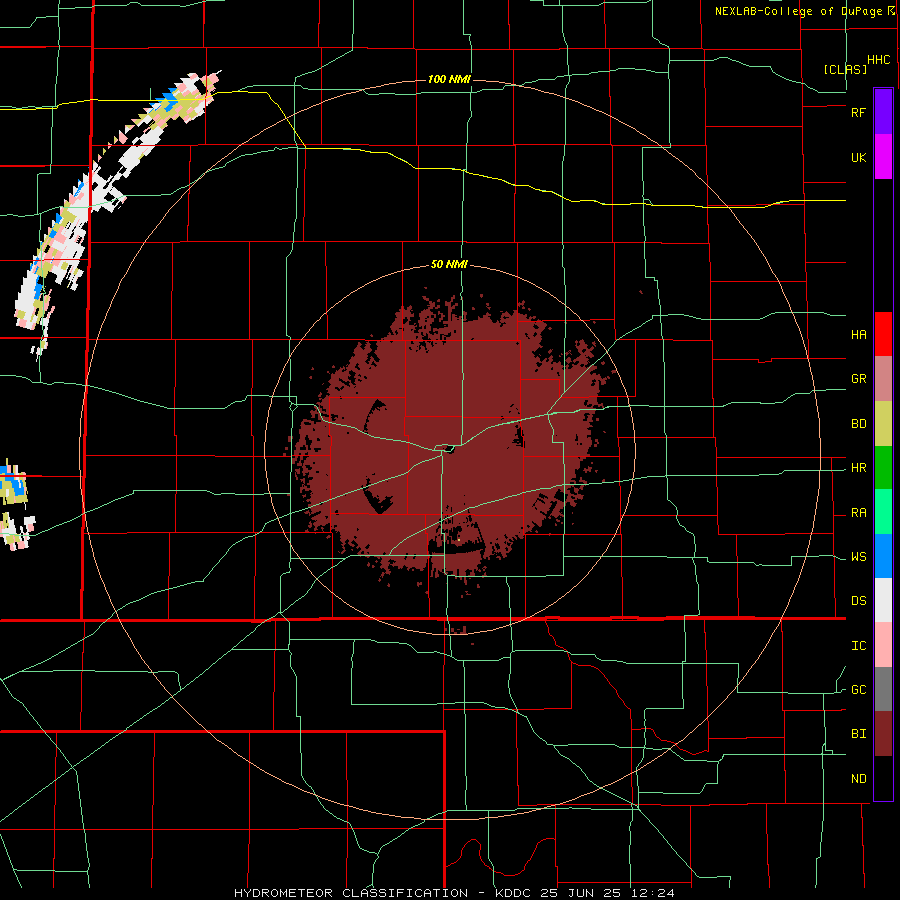Click the RA light green swatch
The image size is (900, 900).
pyautogui.click(x=883, y=512)
